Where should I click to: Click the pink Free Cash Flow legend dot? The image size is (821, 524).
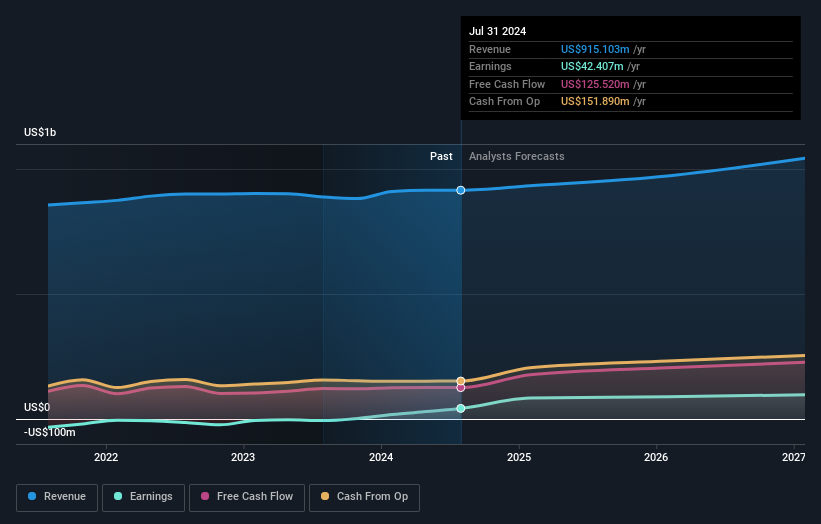[x=205, y=496]
